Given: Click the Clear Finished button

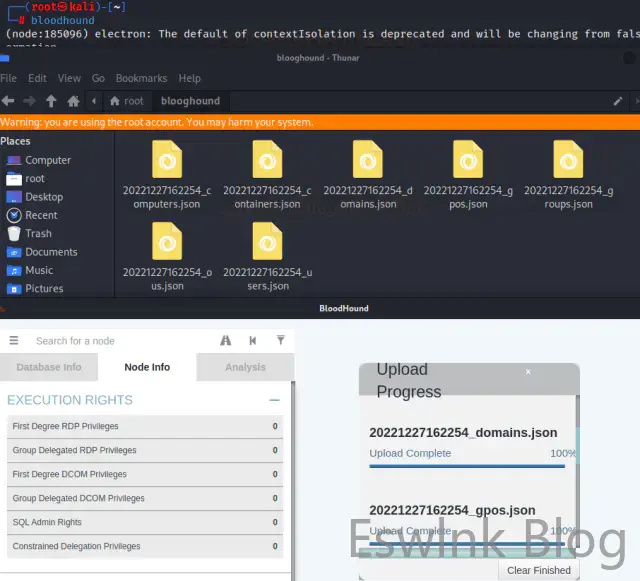Looking at the screenshot, I should click(x=538, y=570).
